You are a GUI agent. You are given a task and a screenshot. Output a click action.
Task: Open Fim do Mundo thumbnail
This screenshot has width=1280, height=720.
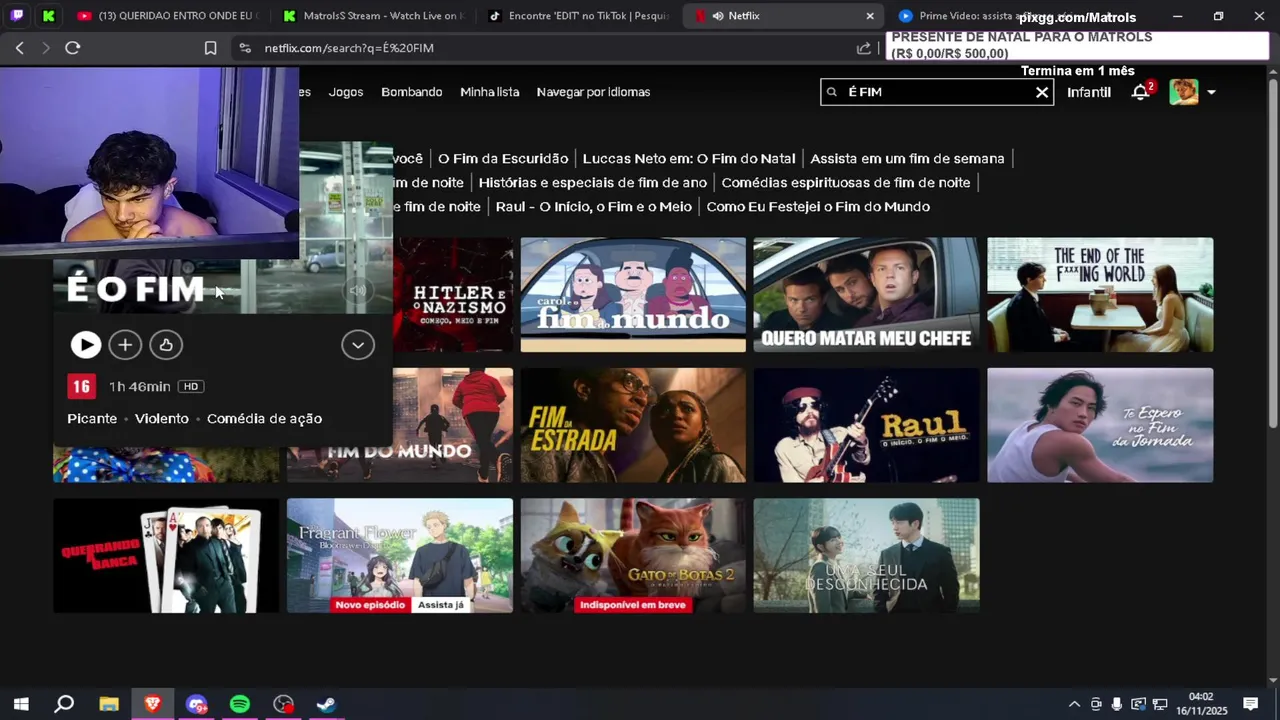pos(453,425)
